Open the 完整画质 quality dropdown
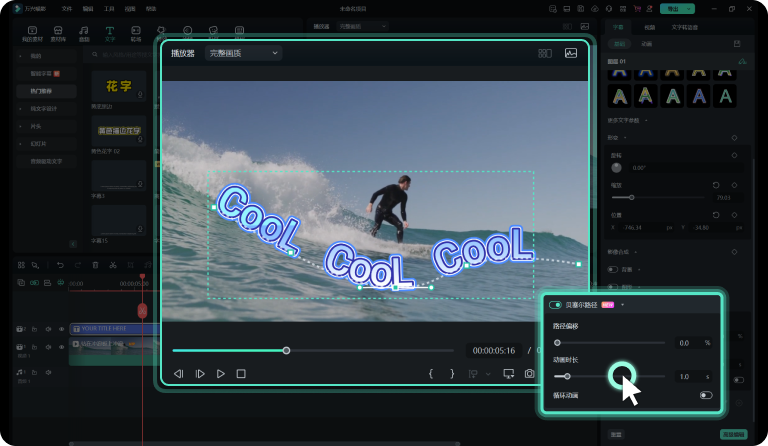The height and width of the screenshot is (446, 768). 243,53
